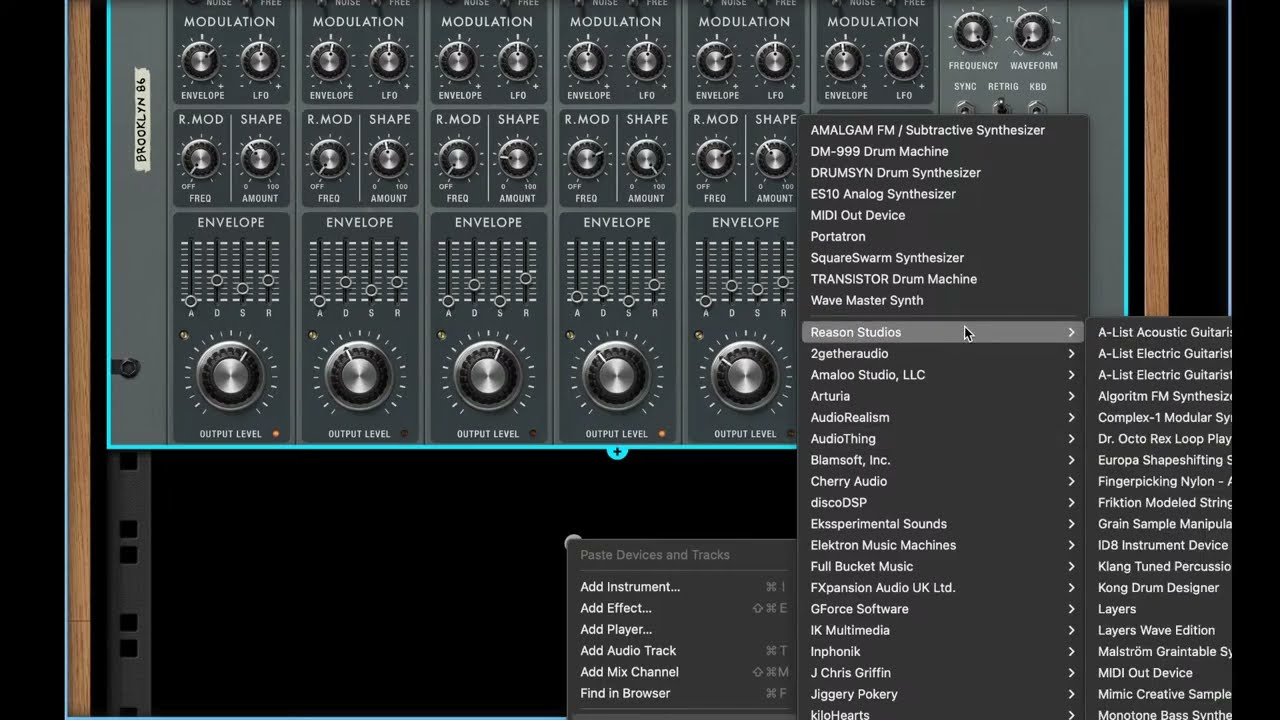Image resolution: width=1280 pixels, height=720 pixels.
Task: Select Kong Drum Designer
Action: click(1161, 588)
